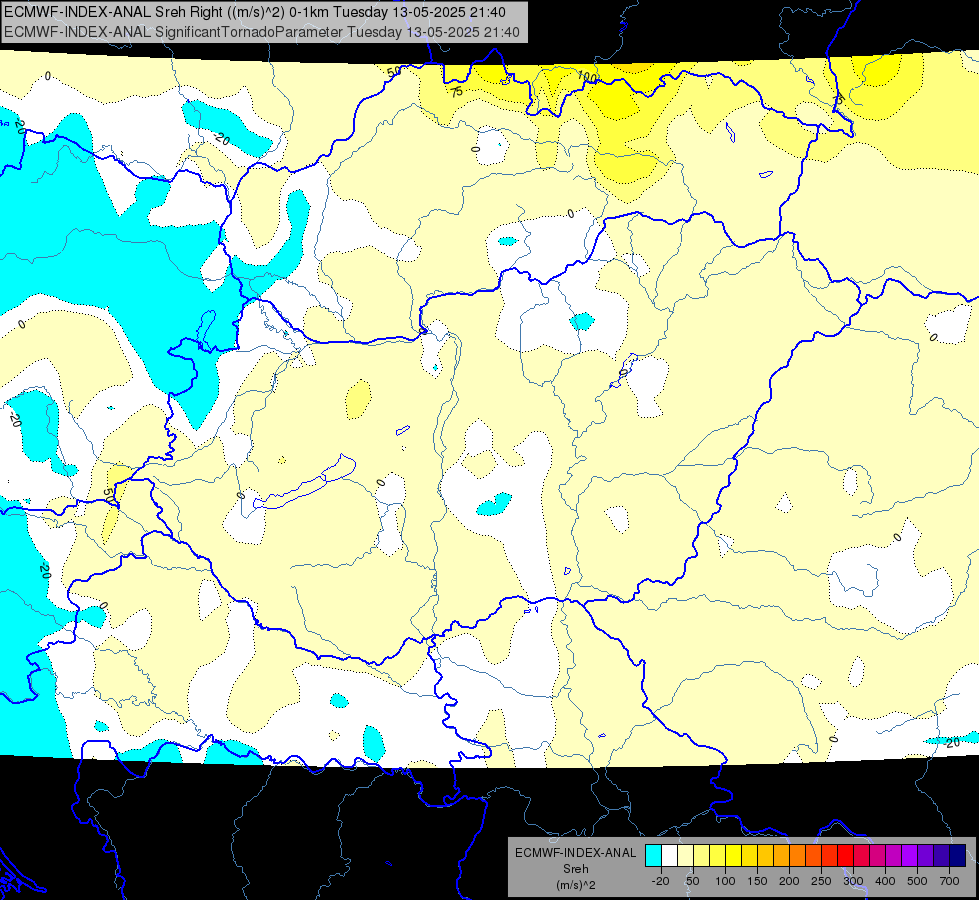This screenshot has width=979, height=900.
Task: Click the '400' value under the legend bar
Action: [885, 881]
